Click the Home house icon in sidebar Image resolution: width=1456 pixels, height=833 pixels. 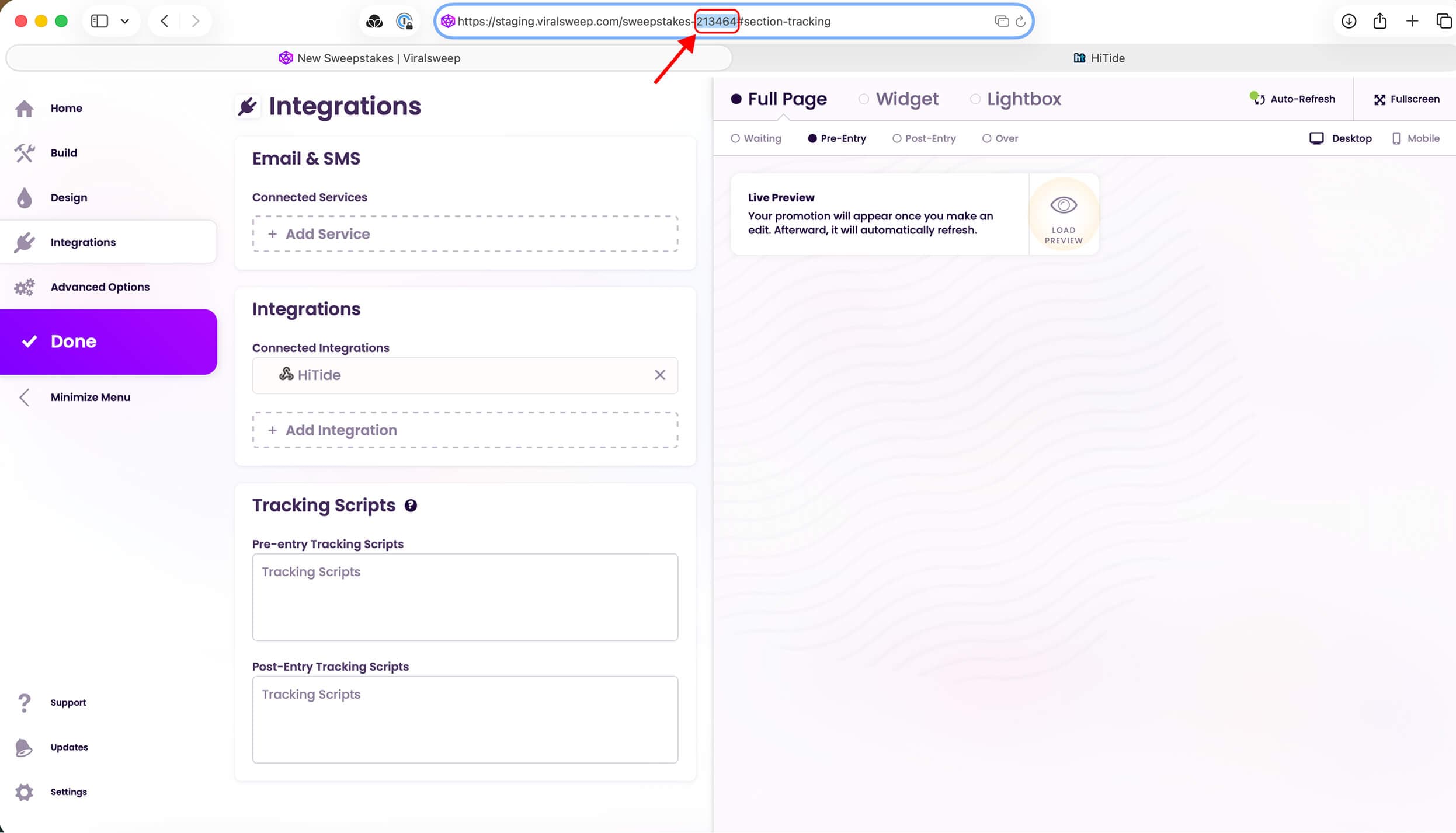point(25,109)
